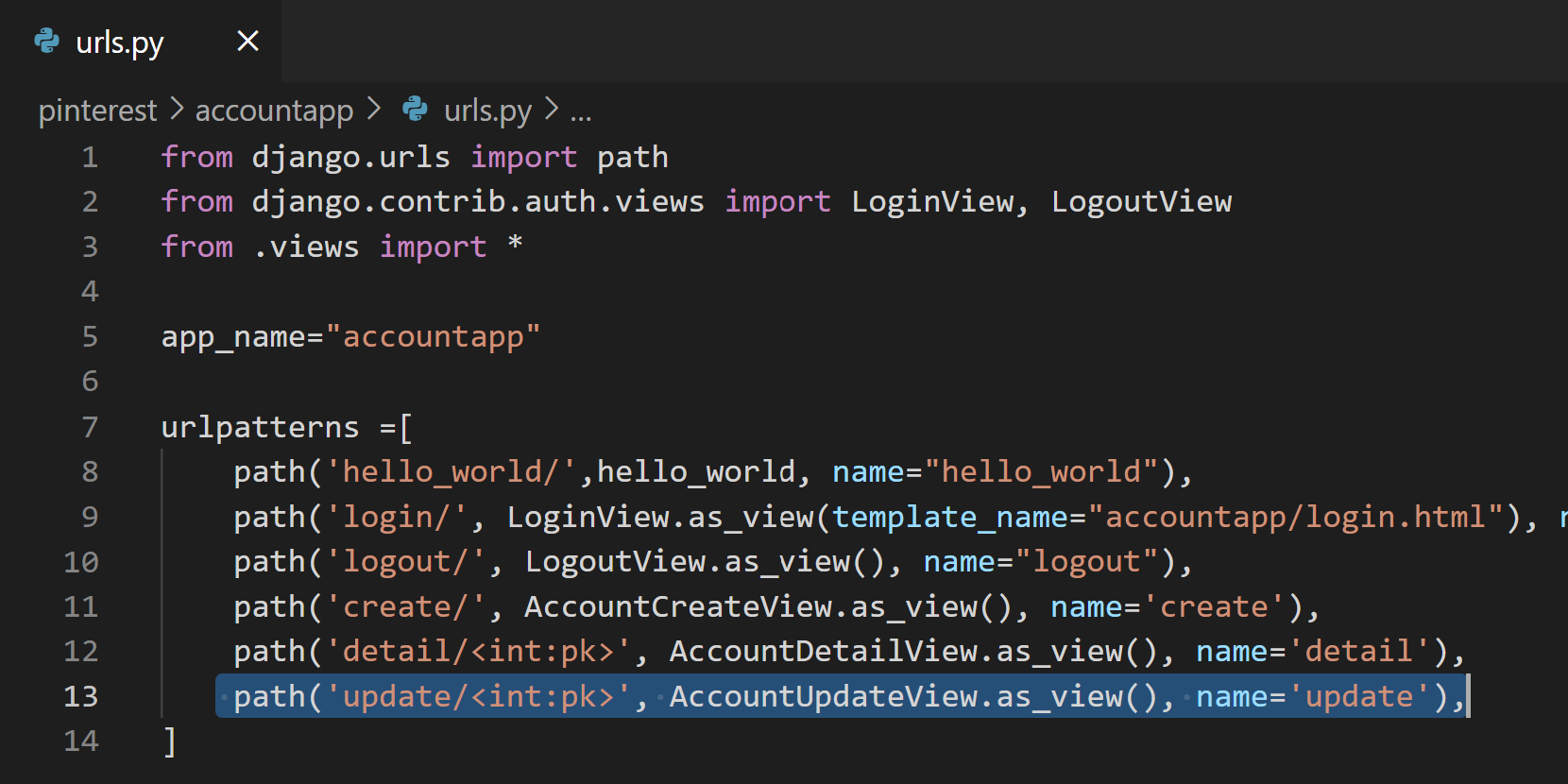Select the urls.py editor tab

140,41
